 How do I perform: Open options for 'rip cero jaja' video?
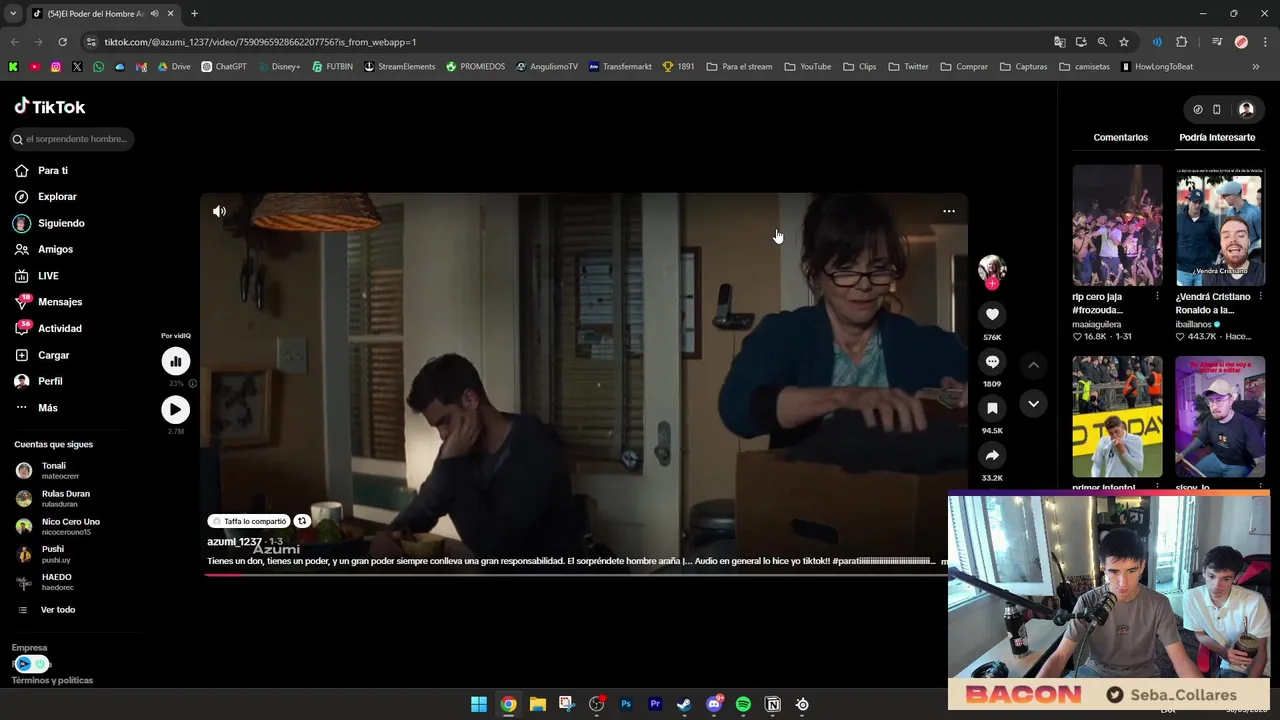click(x=1157, y=297)
